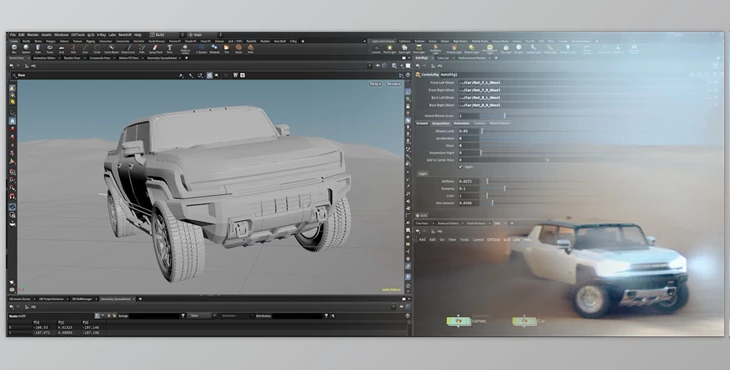Select the Box shelf tool
The height and width of the screenshot is (370, 730).
point(14,48)
